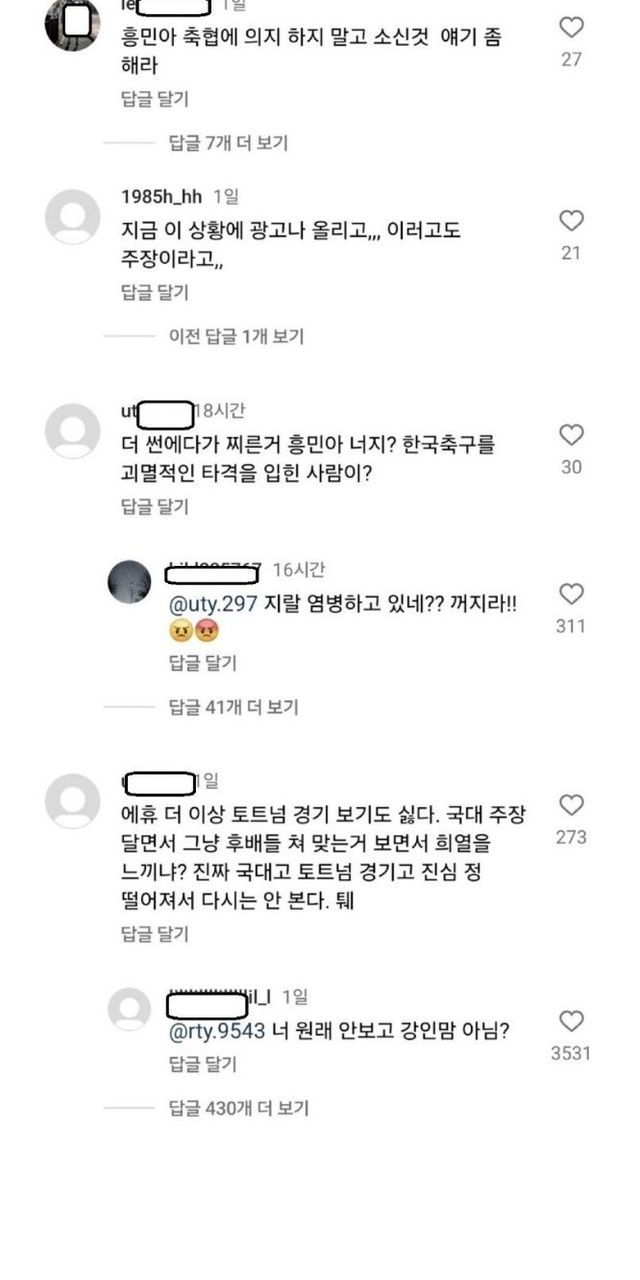Expand 답글 430개 더 보기

tap(238, 1108)
